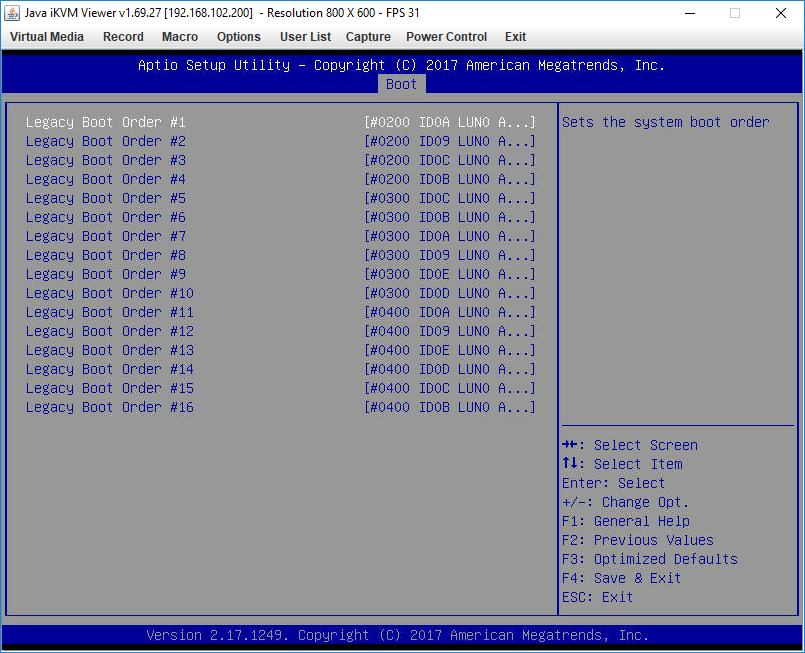Select Legacy Boot Order #2 label
Image resolution: width=805 pixels, height=653 pixels.
click(x=106, y=141)
